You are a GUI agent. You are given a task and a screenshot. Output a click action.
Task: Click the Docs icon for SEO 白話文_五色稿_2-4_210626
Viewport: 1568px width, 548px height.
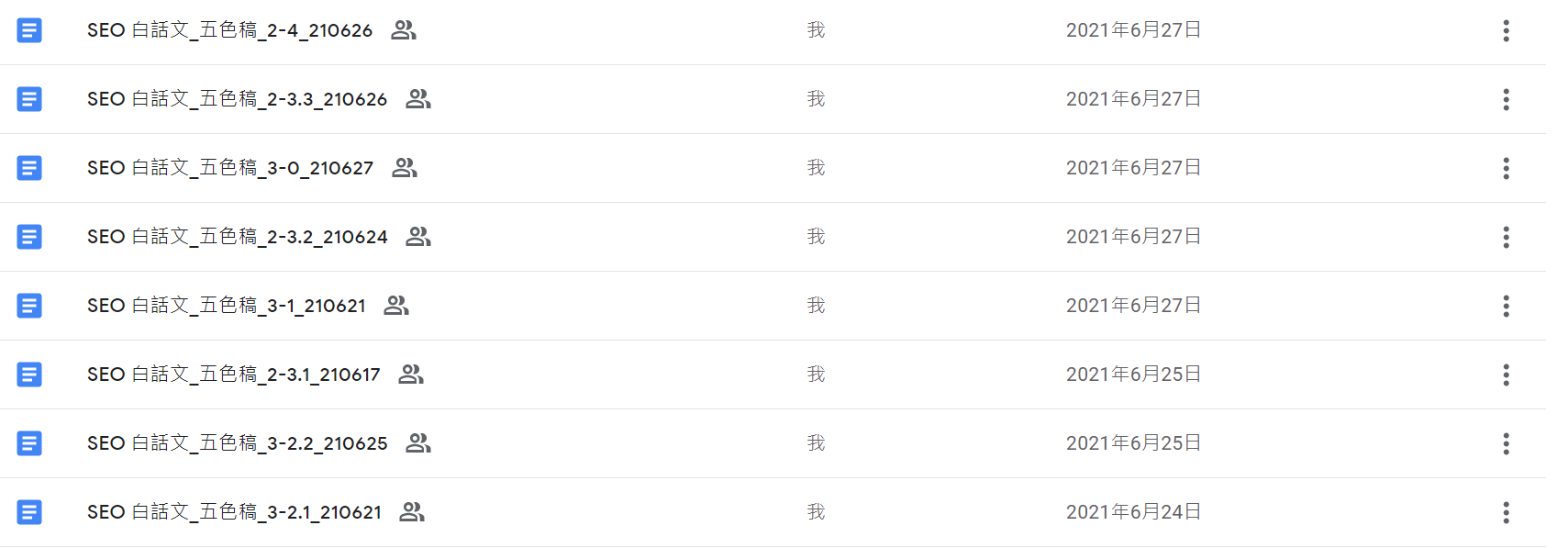coord(29,30)
